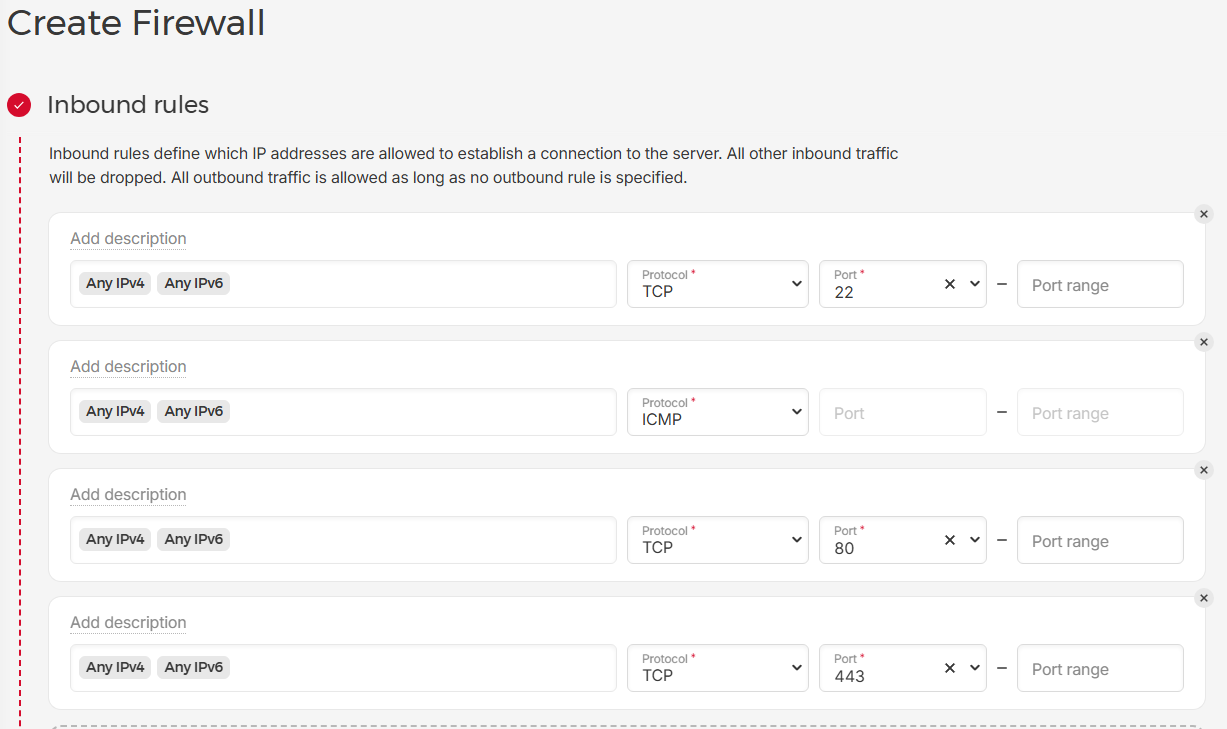Screen dimensions: 1227x729
Task: Expand the port 443 suggestions chevron
Action: pos(975,668)
